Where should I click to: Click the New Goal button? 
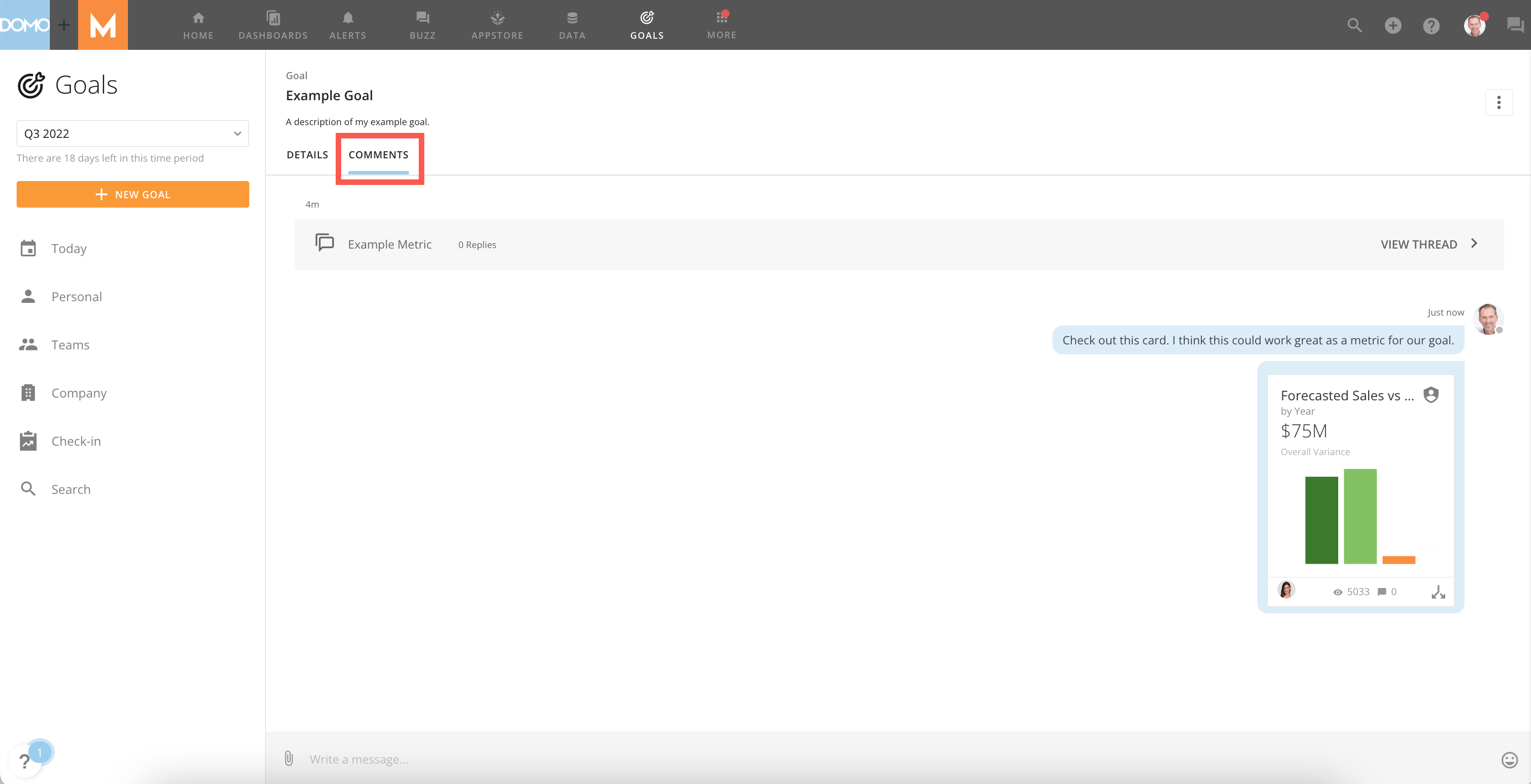click(132, 194)
